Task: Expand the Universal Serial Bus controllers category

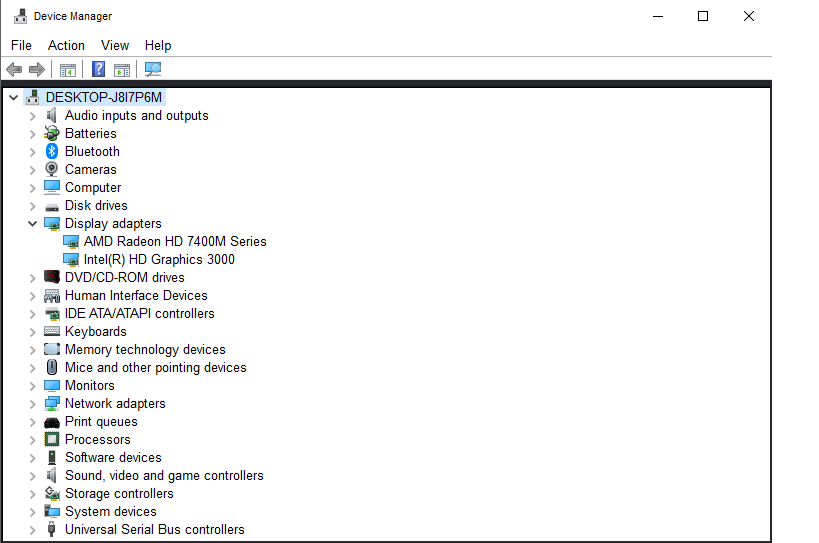Action: (32, 530)
